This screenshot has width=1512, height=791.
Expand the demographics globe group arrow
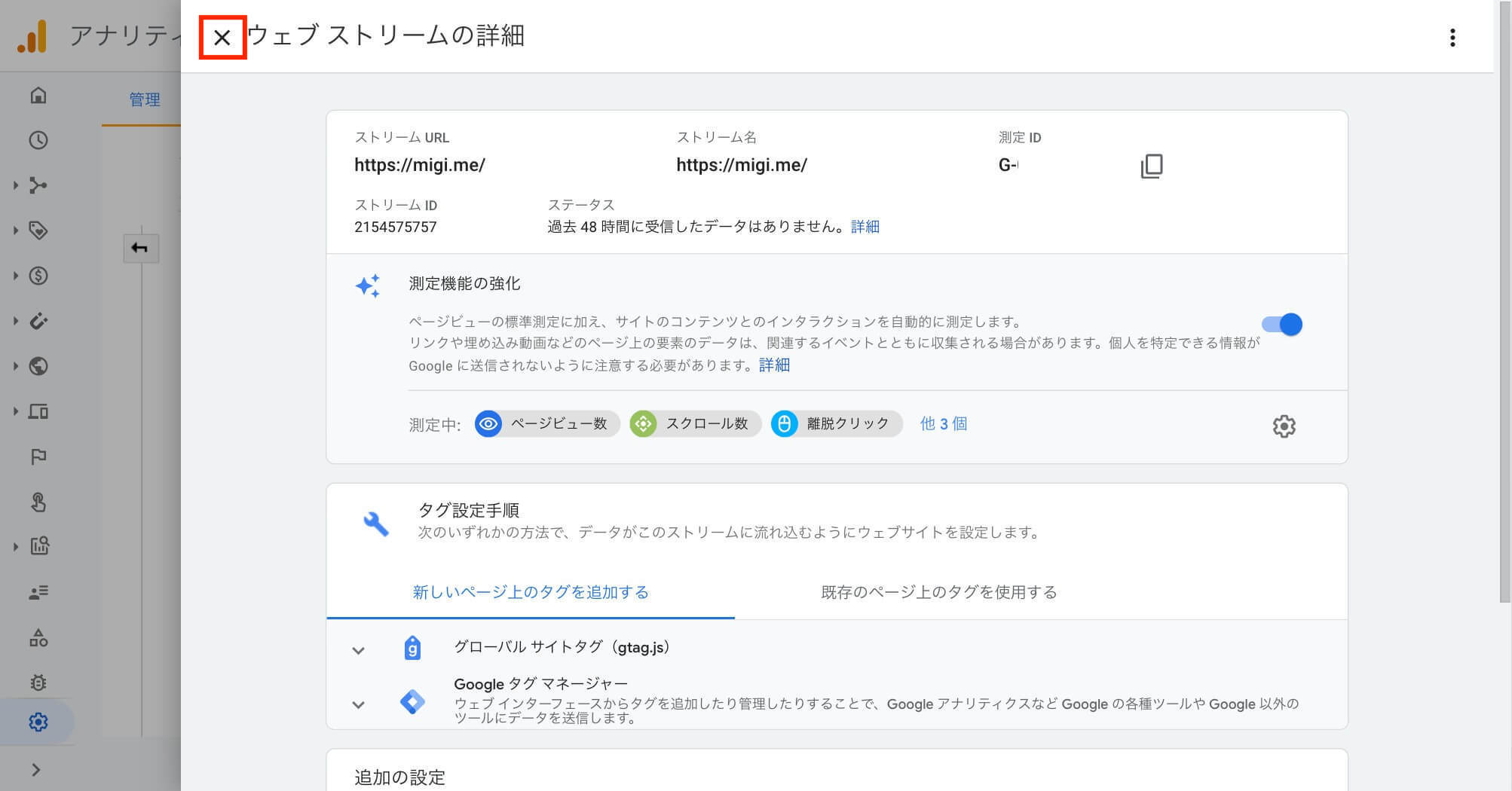coord(15,366)
